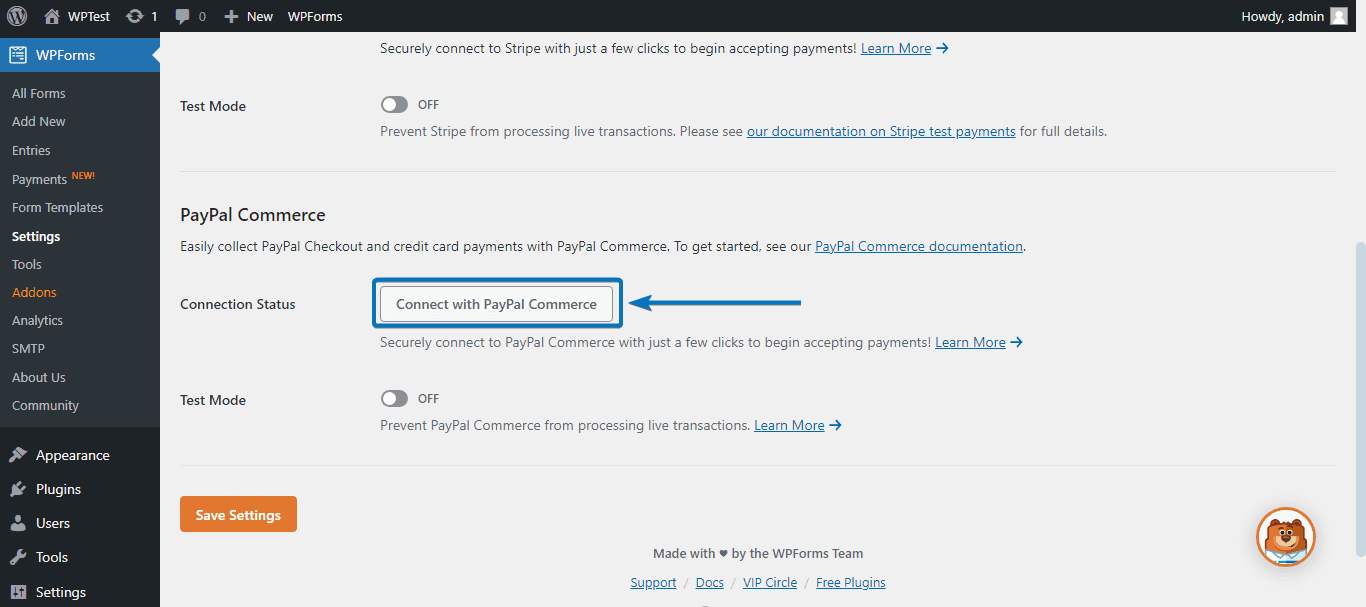Open the Analytics page
The image size is (1366, 607).
coord(38,320)
